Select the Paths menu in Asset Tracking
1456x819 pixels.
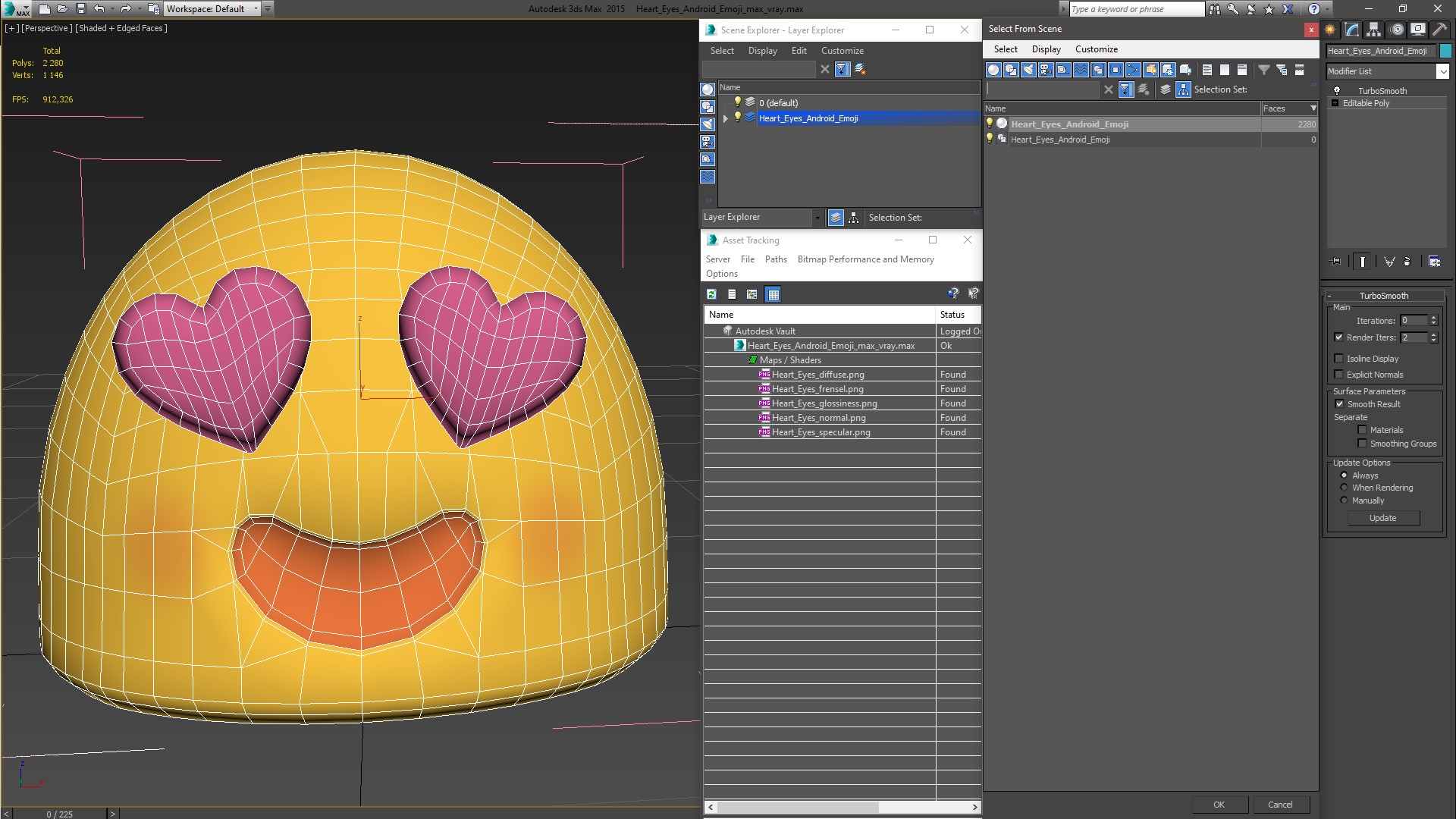(776, 259)
